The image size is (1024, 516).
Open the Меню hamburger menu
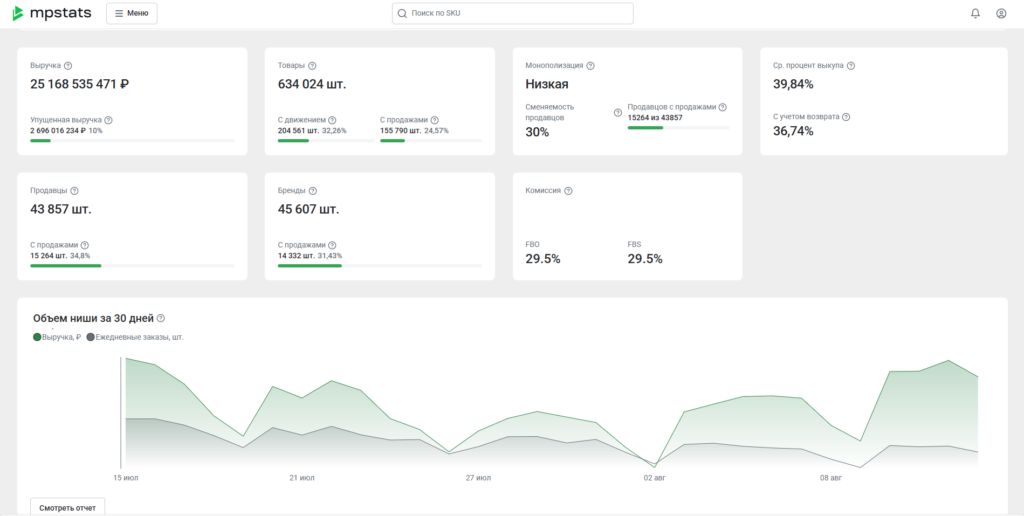click(x=131, y=13)
